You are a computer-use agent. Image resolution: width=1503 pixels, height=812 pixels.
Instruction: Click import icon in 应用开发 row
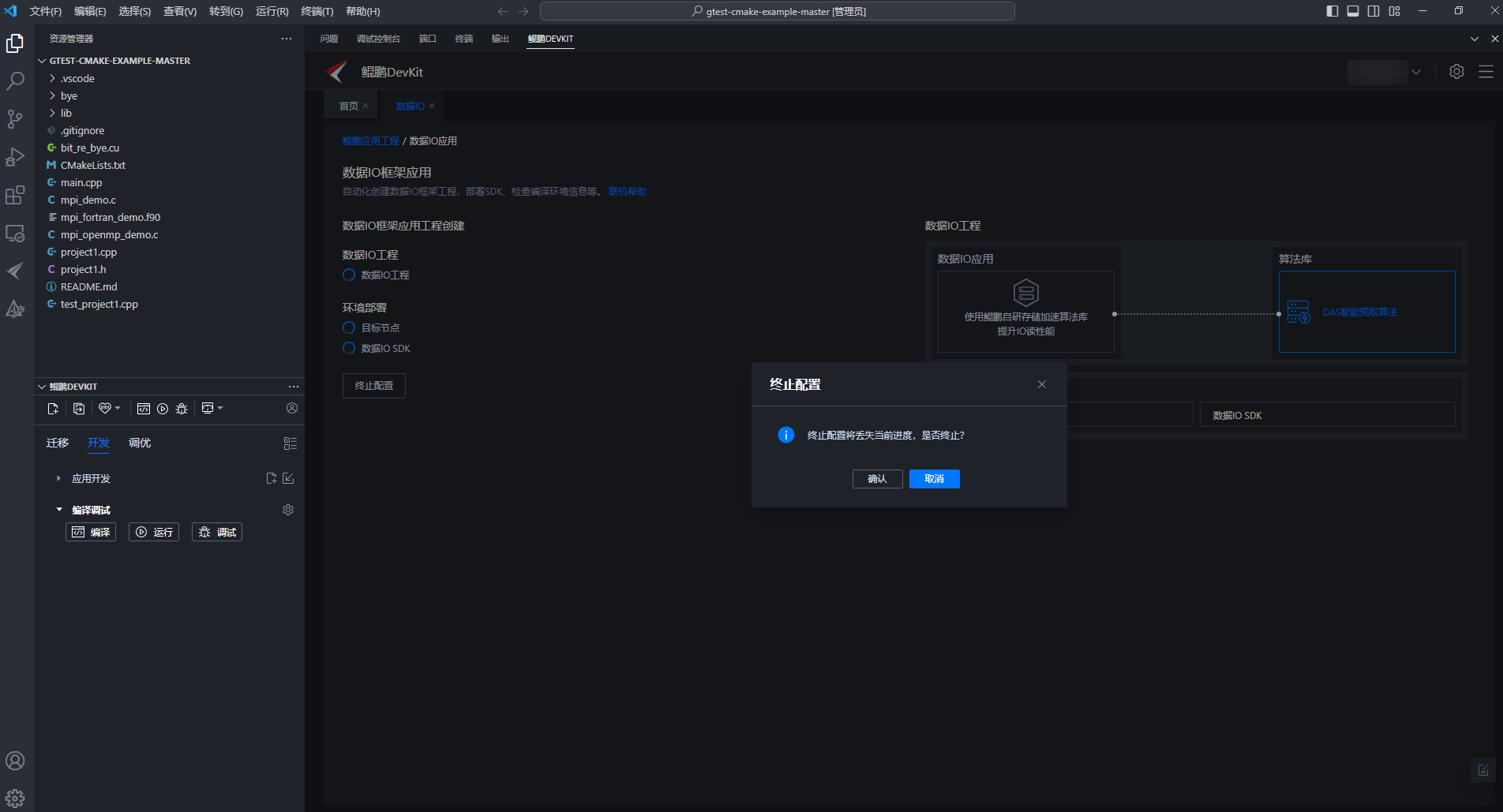click(288, 478)
